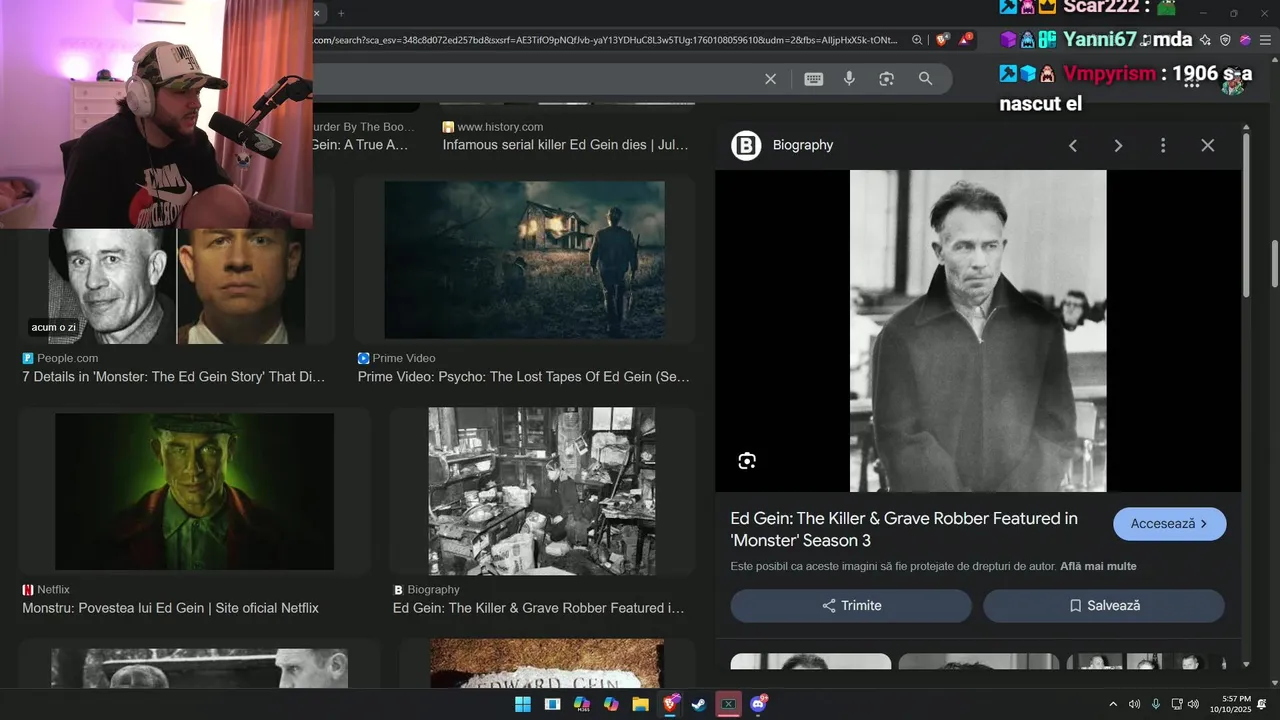Viewport: 1280px width, 720px height.
Task: Open a new browser tab with the plus button
Action: (x=341, y=13)
